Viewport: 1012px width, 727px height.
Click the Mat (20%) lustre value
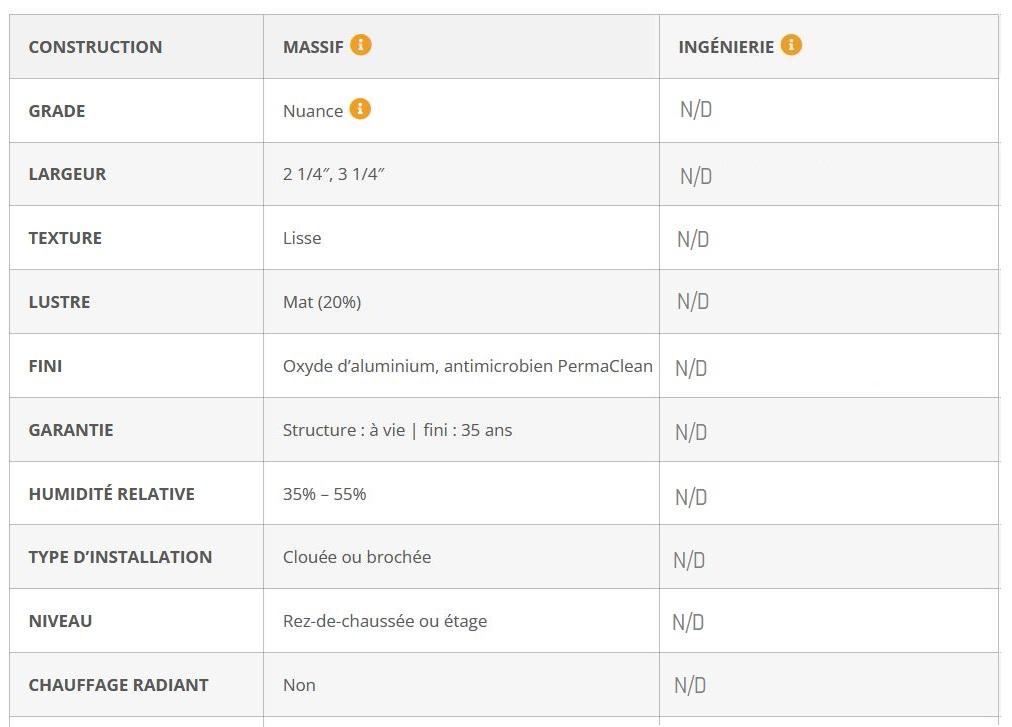pyautogui.click(x=322, y=302)
